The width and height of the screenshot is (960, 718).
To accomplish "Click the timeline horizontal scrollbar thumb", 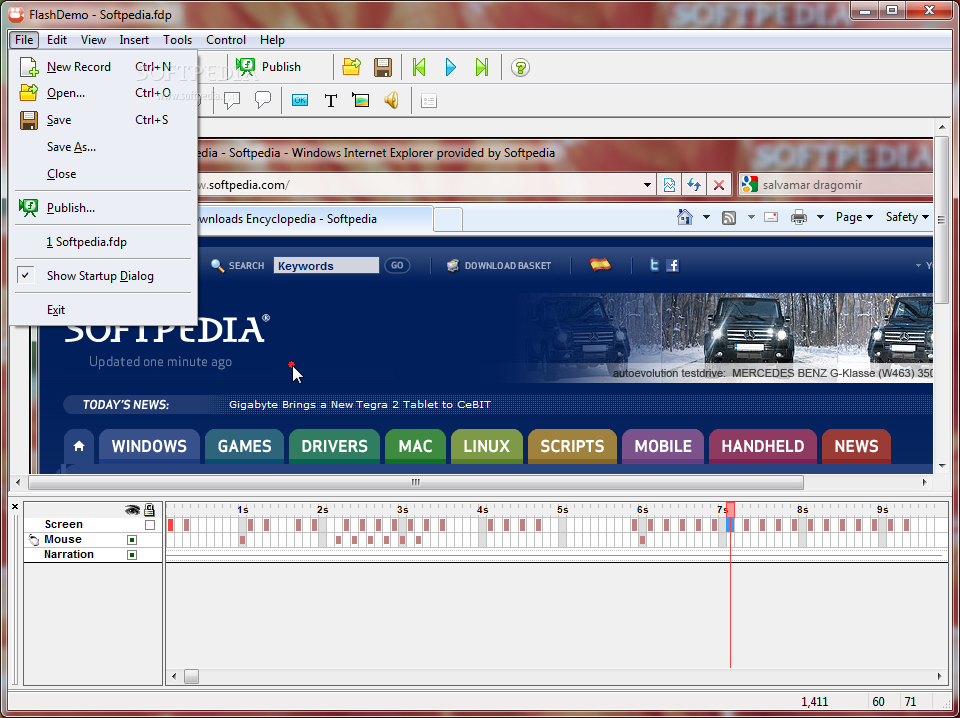I will coord(192,676).
